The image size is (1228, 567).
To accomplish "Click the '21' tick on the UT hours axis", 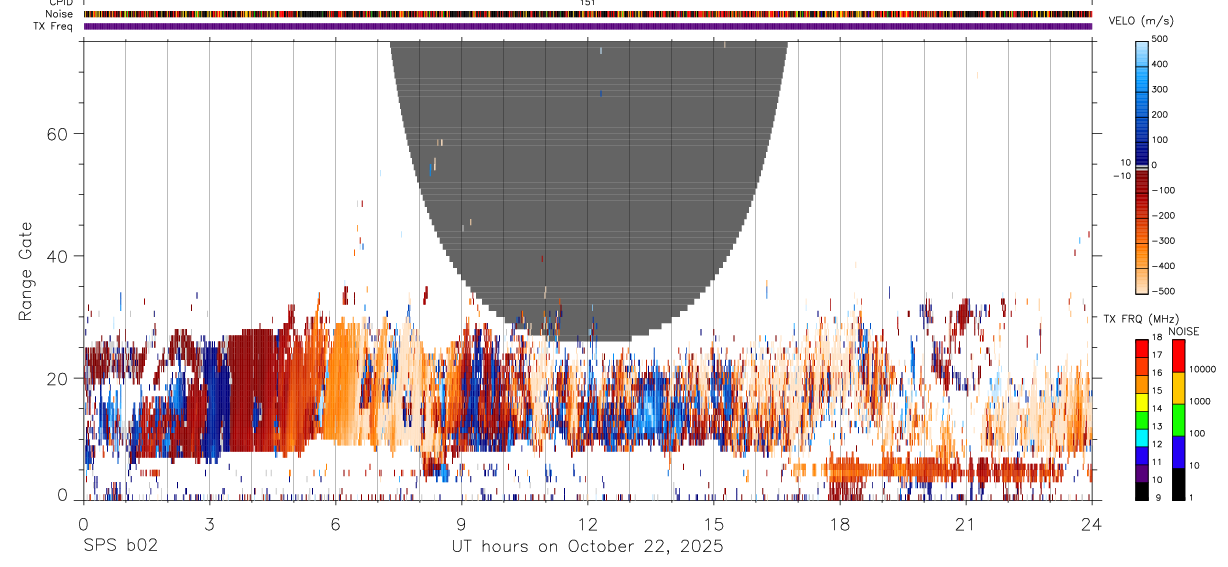I will [965, 523].
